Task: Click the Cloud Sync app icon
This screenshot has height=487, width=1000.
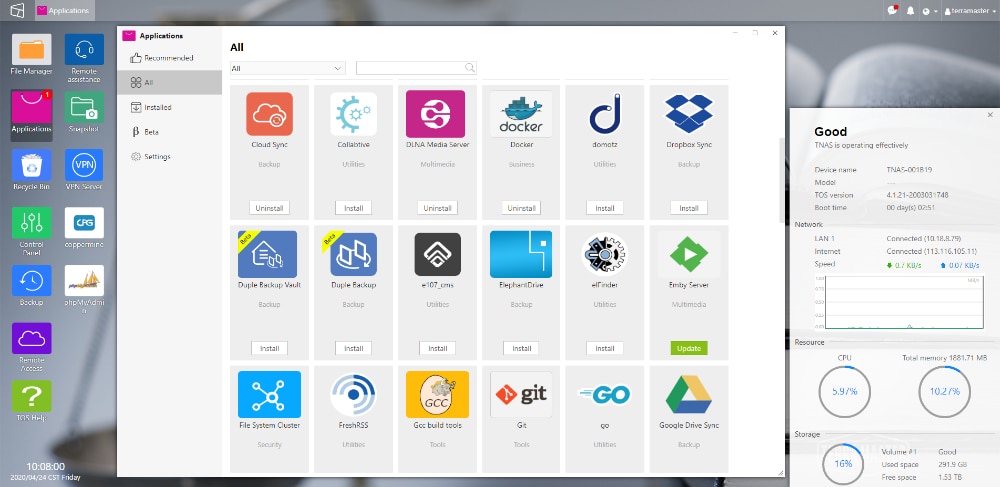Action: (269, 114)
